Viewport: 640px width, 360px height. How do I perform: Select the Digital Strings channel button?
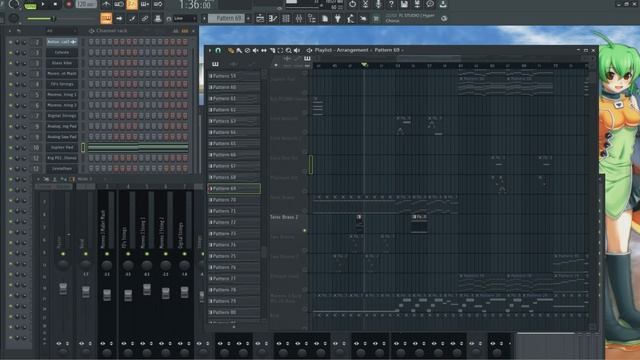(62, 116)
